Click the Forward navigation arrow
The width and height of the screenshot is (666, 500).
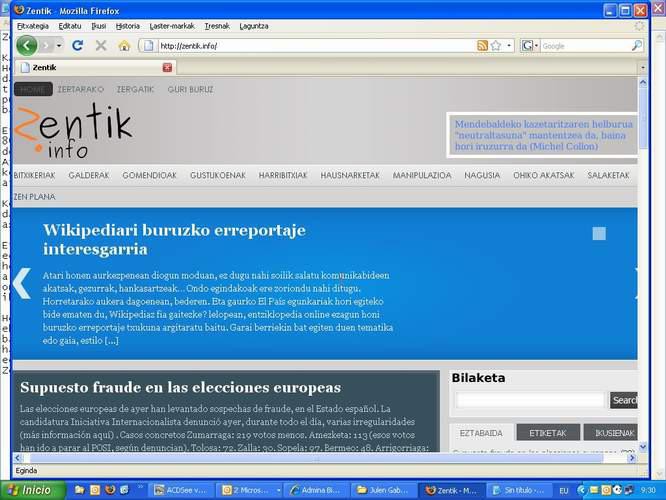point(46,45)
